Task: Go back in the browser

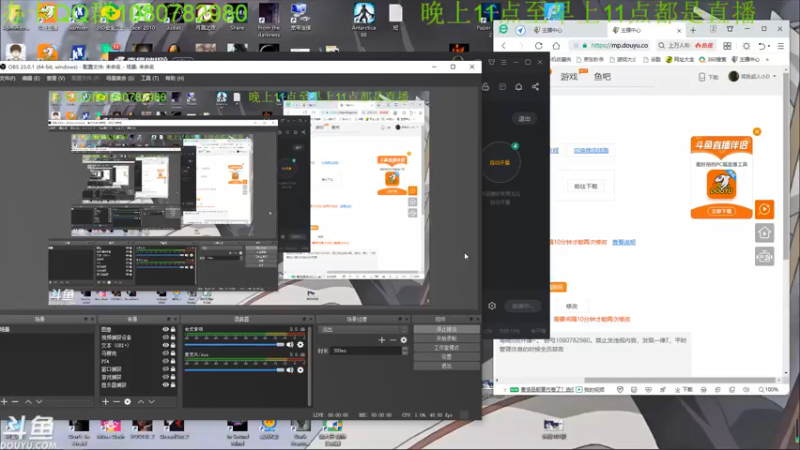Action: point(504,46)
